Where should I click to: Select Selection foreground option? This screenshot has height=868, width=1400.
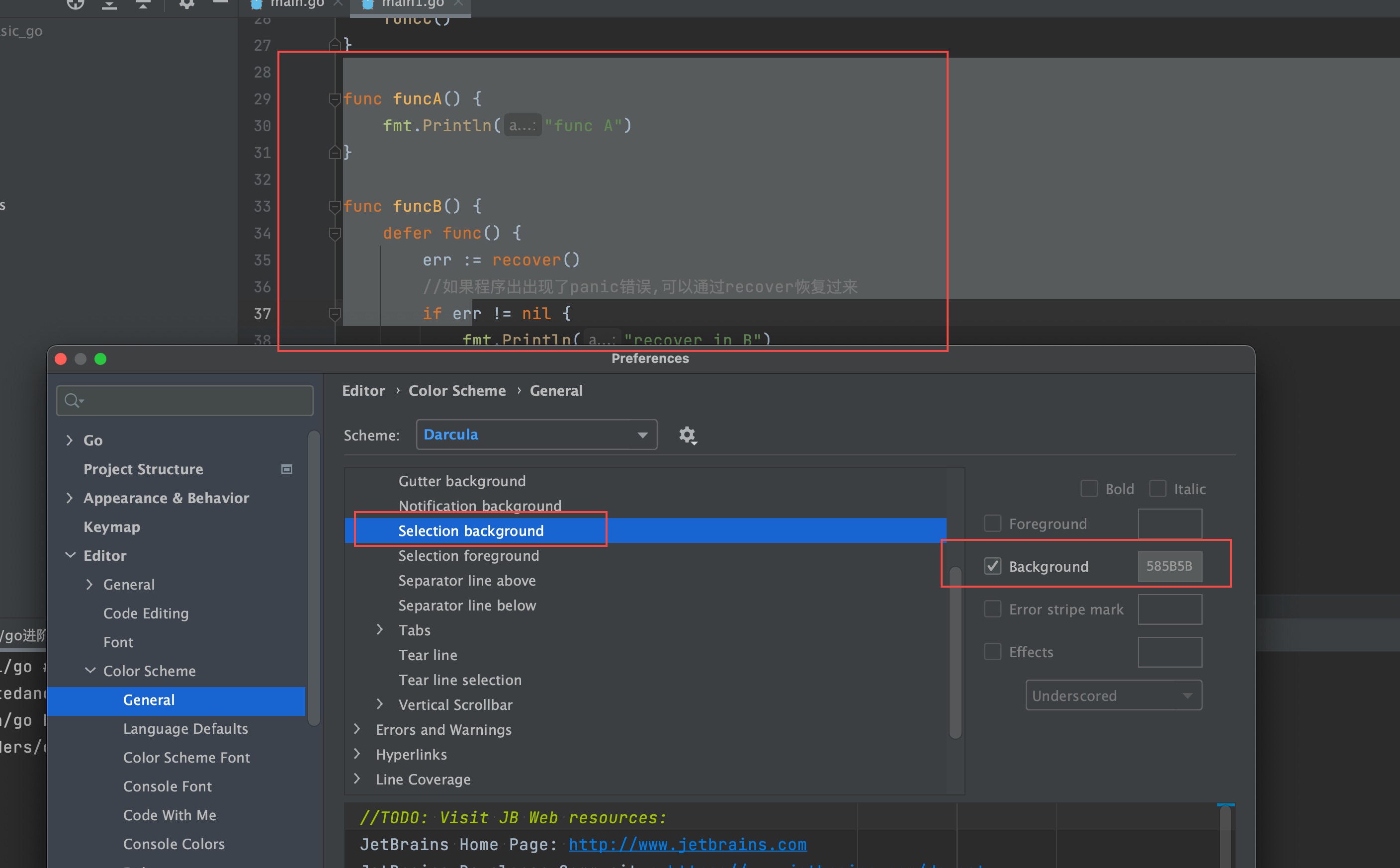(468, 556)
